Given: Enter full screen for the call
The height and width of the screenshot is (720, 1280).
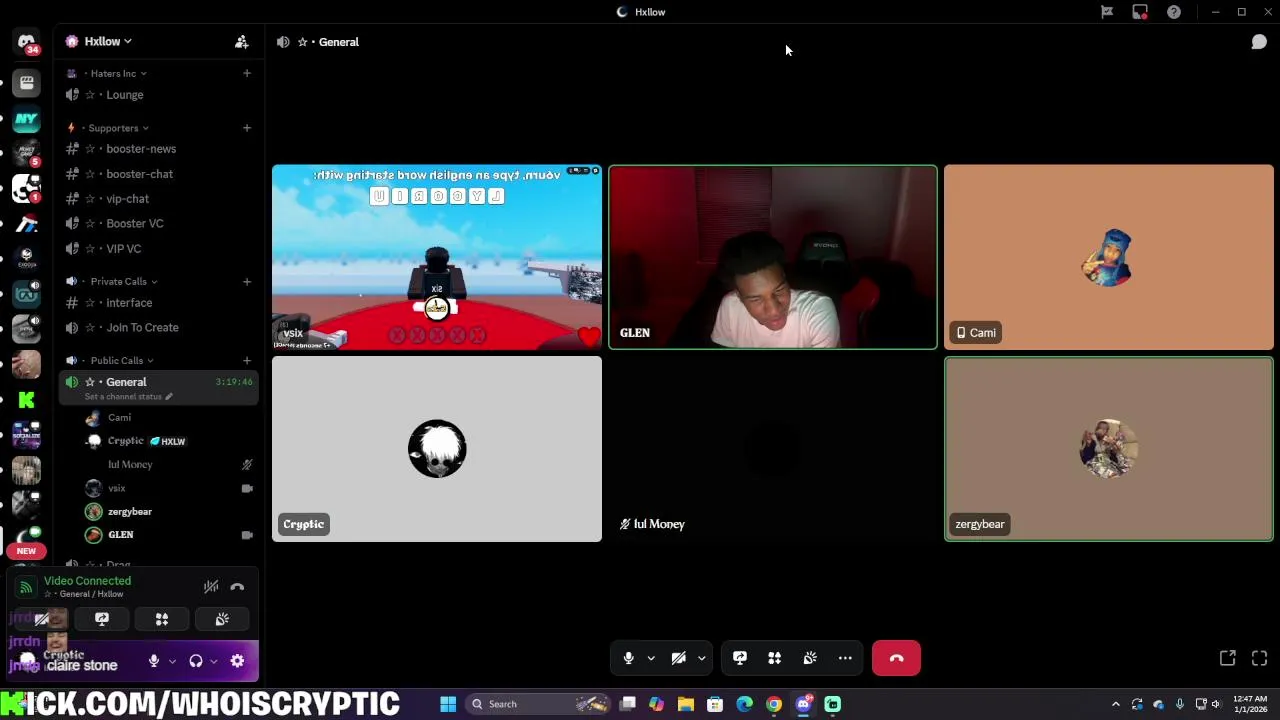Looking at the screenshot, I should [1259, 658].
